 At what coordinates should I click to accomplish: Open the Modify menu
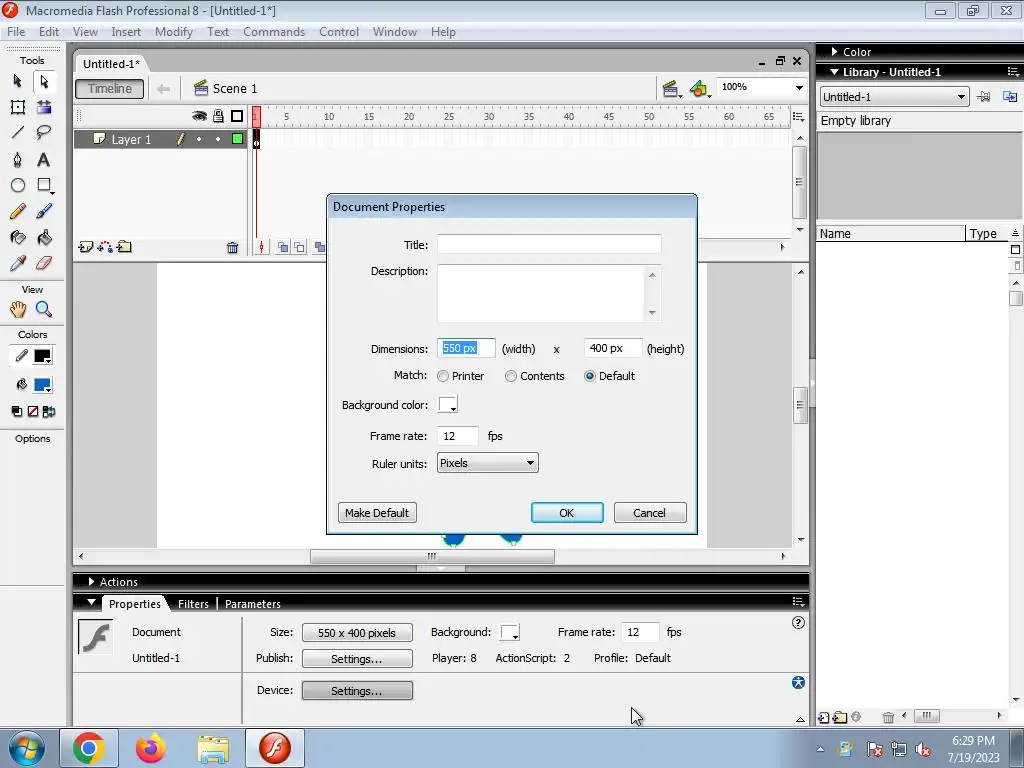[x=174, y=32]
